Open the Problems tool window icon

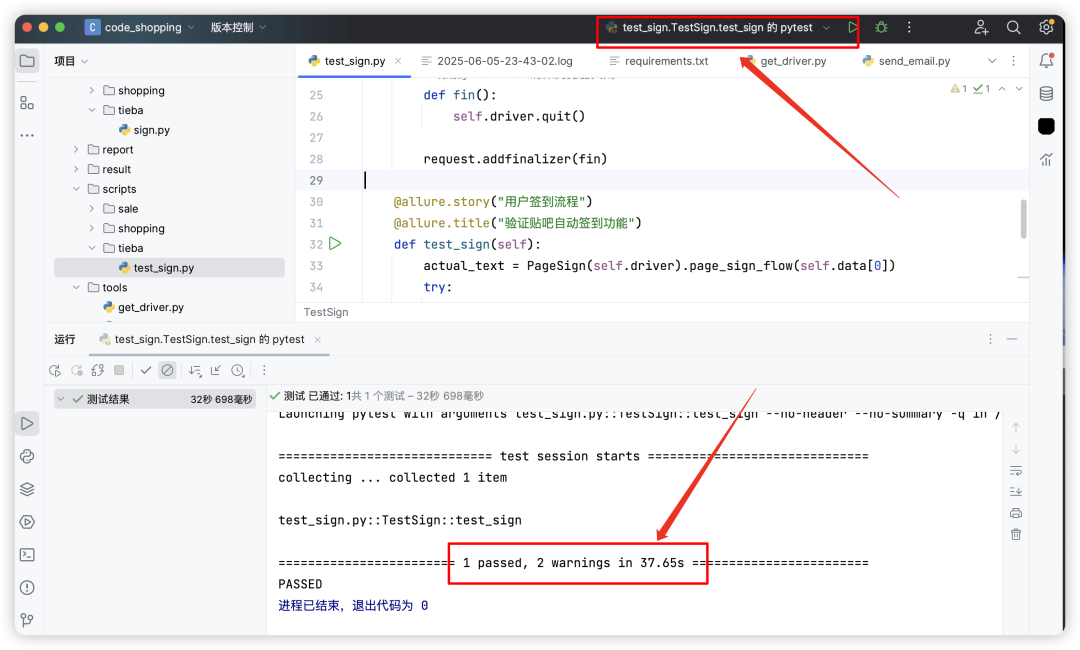[x=27, y=588]
